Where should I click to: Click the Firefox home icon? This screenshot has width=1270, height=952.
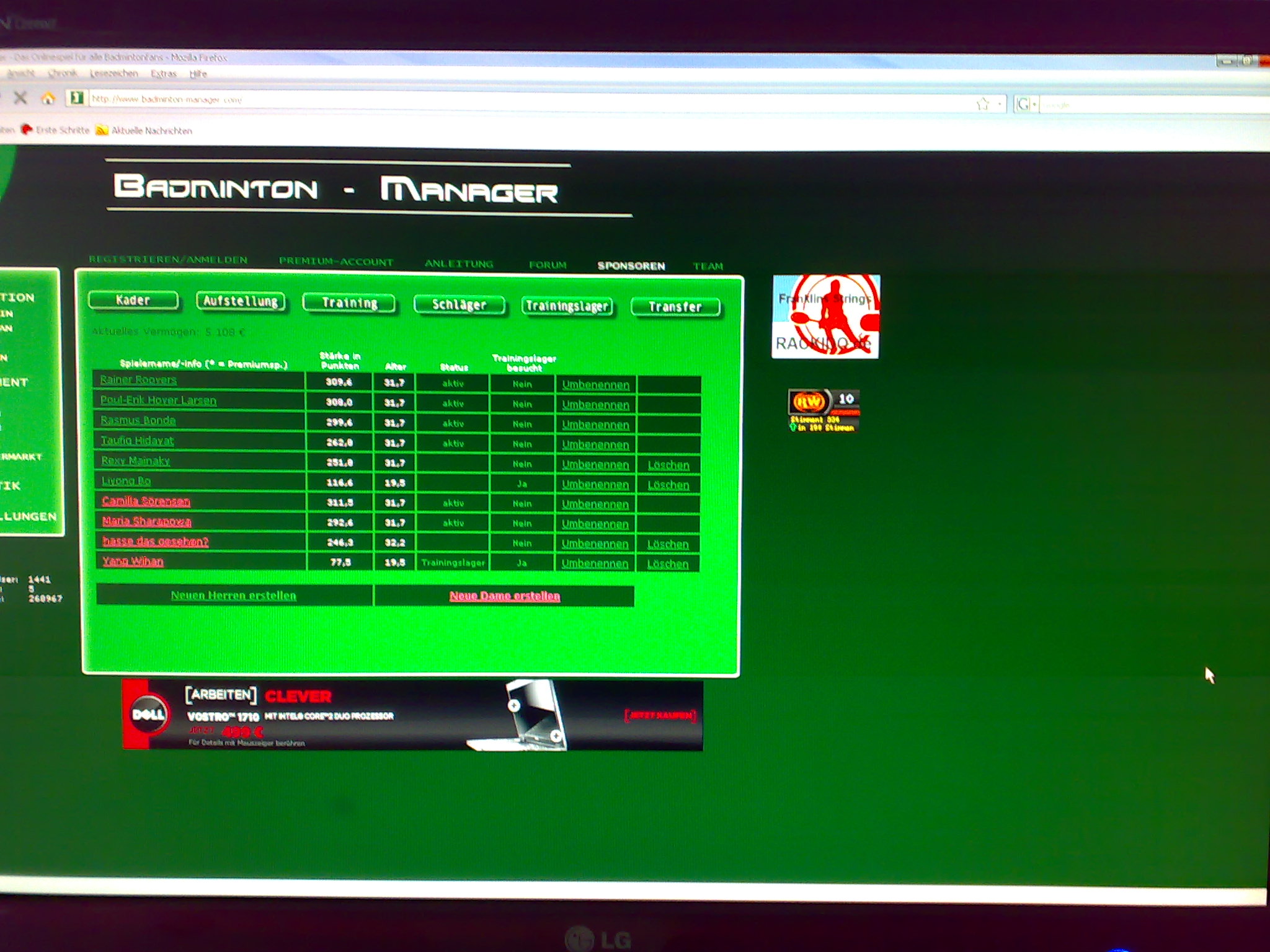[48, 98]
